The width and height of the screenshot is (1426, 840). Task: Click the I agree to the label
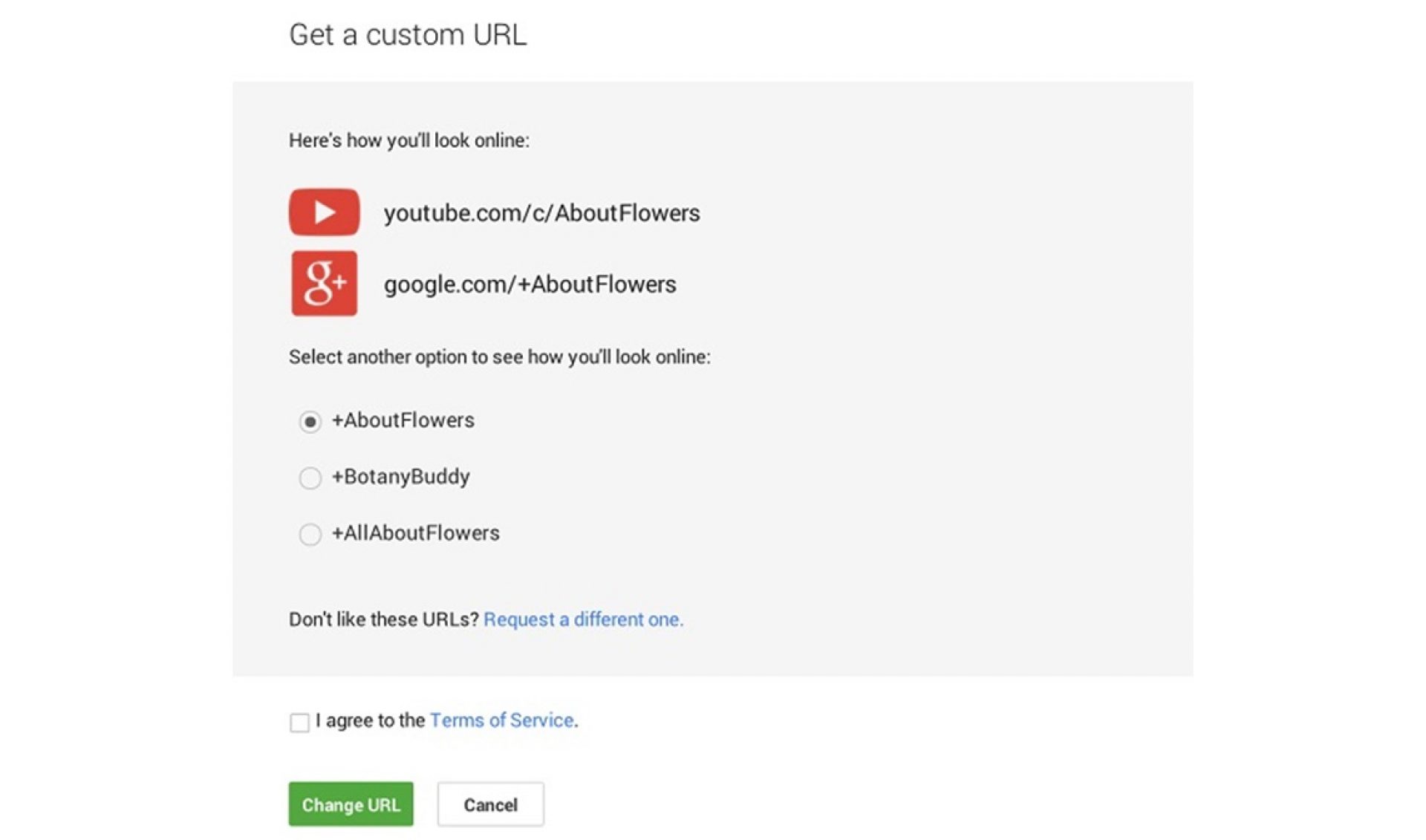pyautogui.click(x=369, y=720)
